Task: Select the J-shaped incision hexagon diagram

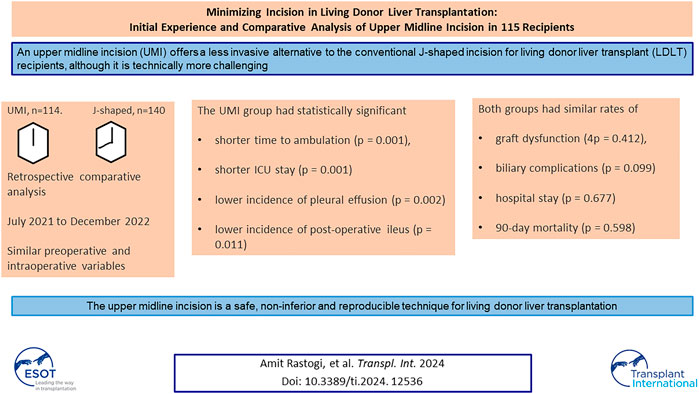Action: (111, 142)
